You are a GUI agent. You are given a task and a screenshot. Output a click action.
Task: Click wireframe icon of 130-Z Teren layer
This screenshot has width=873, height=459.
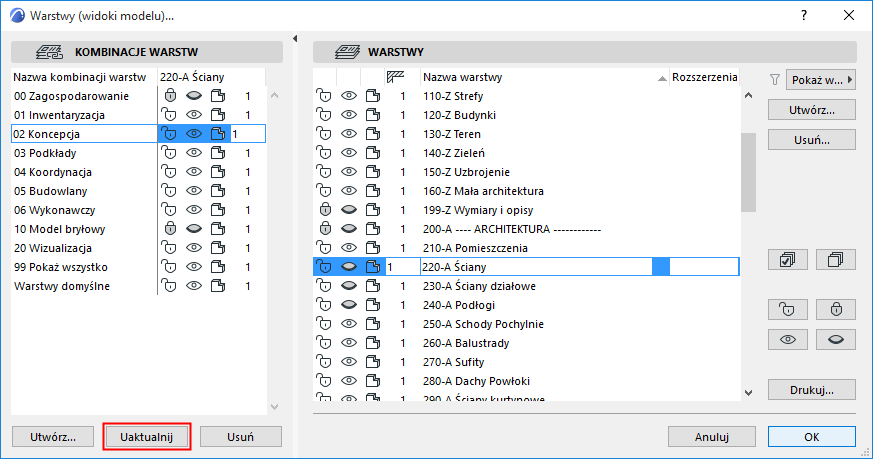(x=373, y=134)
